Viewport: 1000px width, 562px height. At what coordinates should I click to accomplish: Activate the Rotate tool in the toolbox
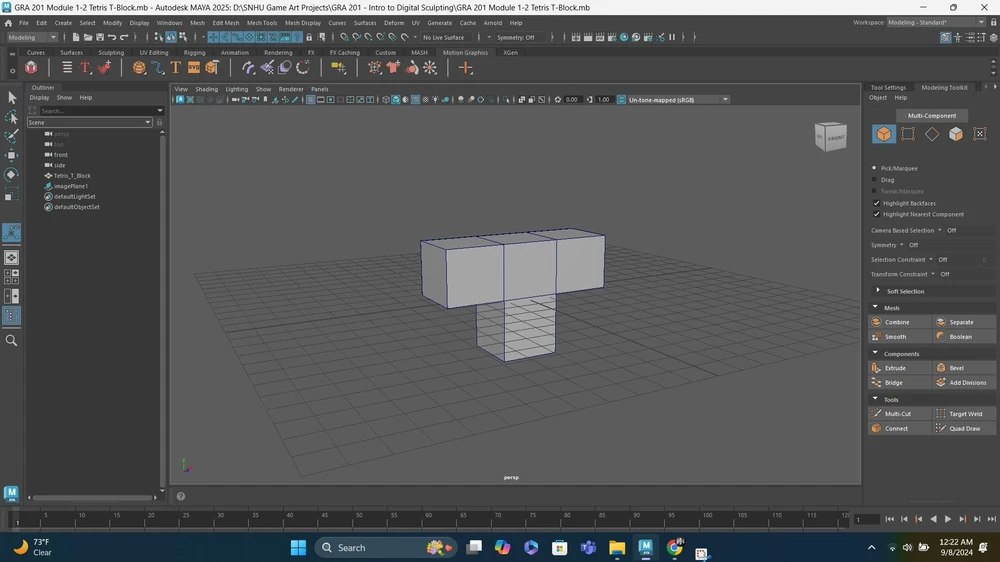pos(12,174)
